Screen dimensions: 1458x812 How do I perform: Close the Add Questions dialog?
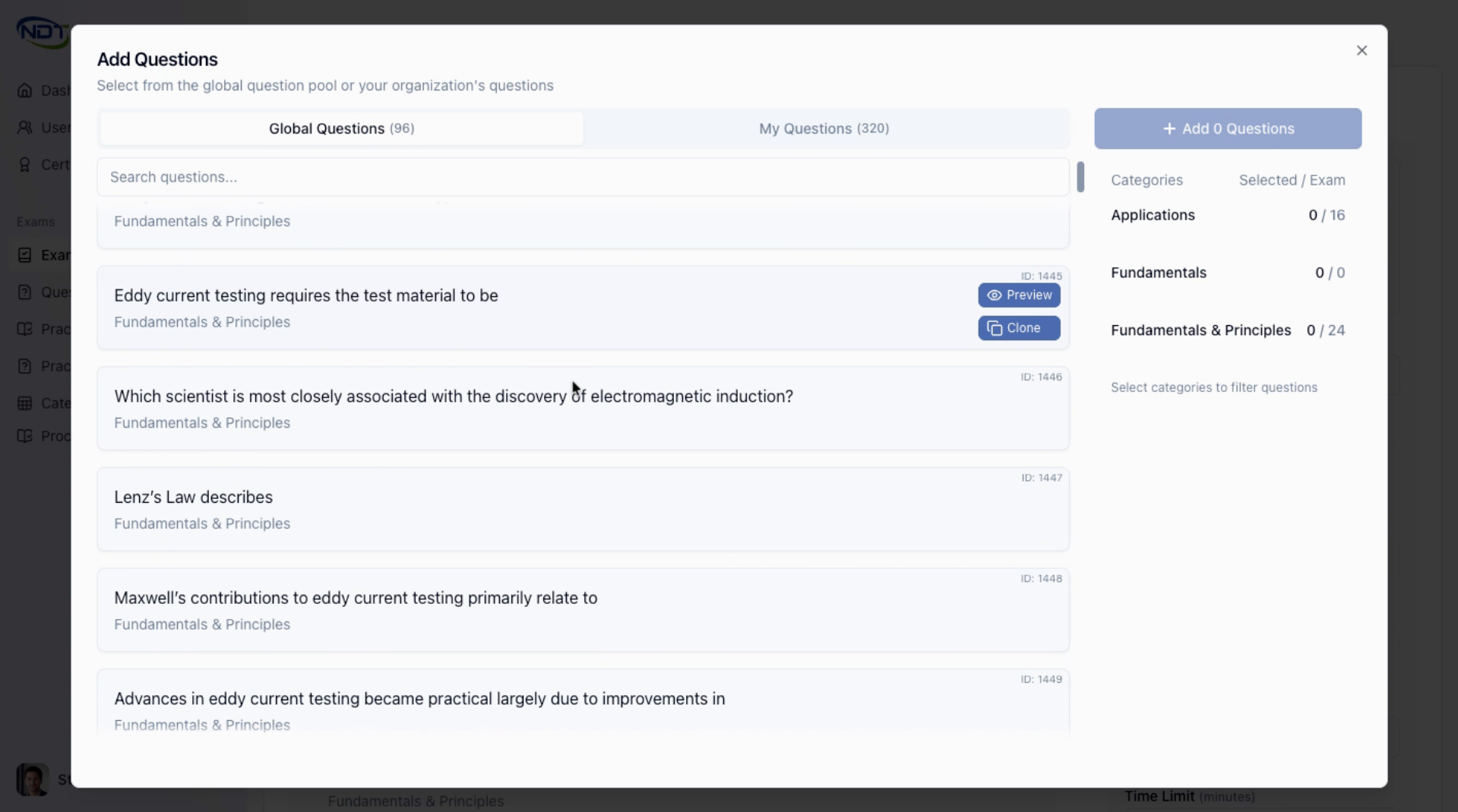click(1362, 51)
